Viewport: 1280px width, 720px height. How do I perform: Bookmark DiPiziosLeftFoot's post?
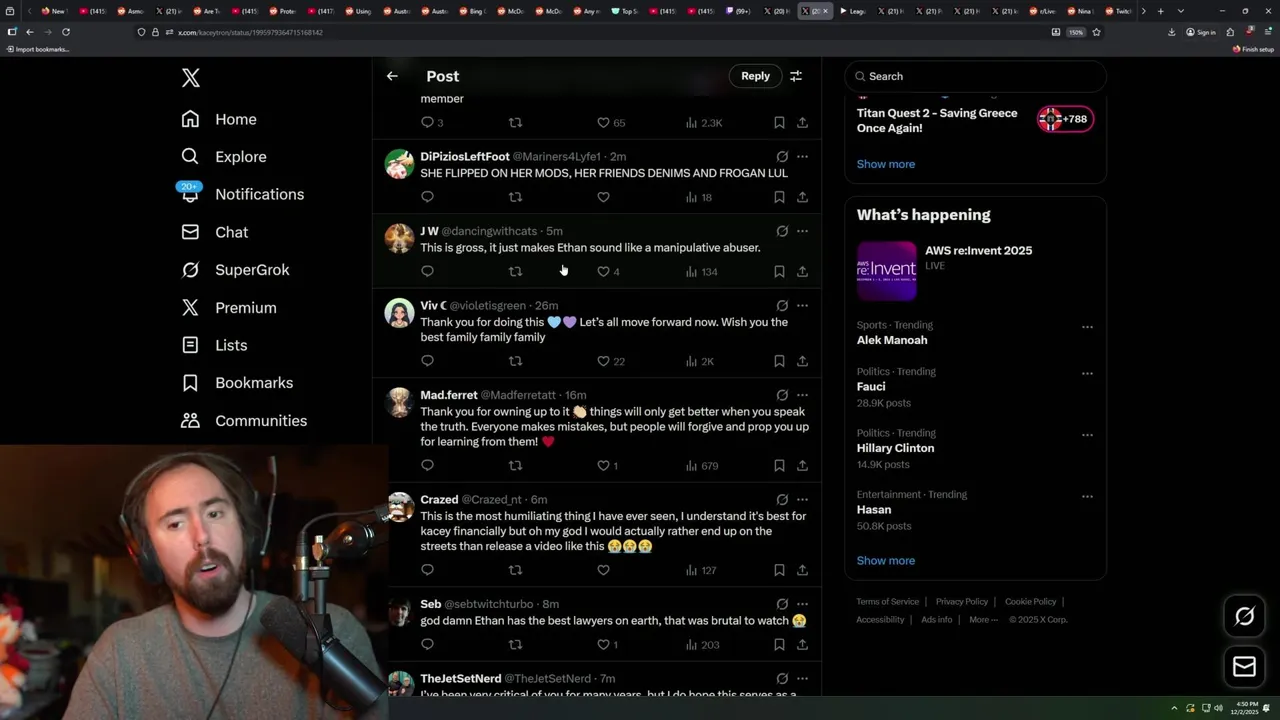pos(779,197)
